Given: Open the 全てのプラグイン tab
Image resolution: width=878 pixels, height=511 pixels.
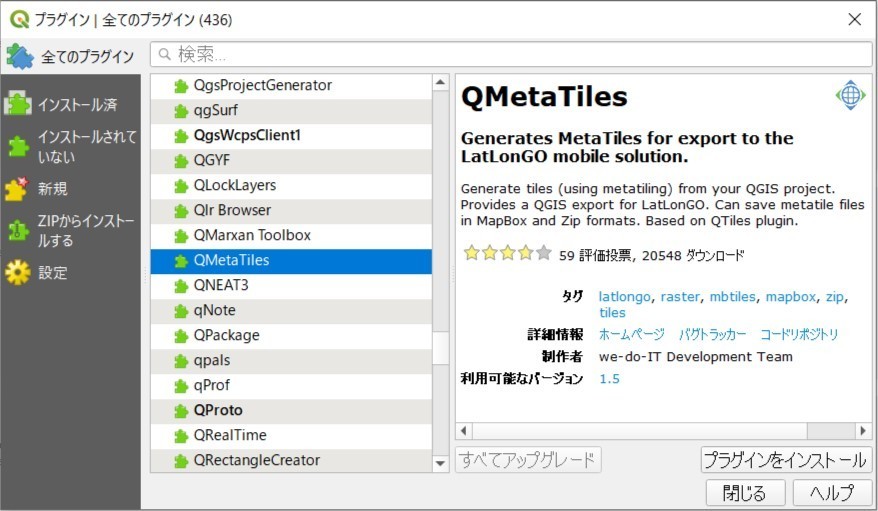Looking at the screenshot, I should 71,57.
